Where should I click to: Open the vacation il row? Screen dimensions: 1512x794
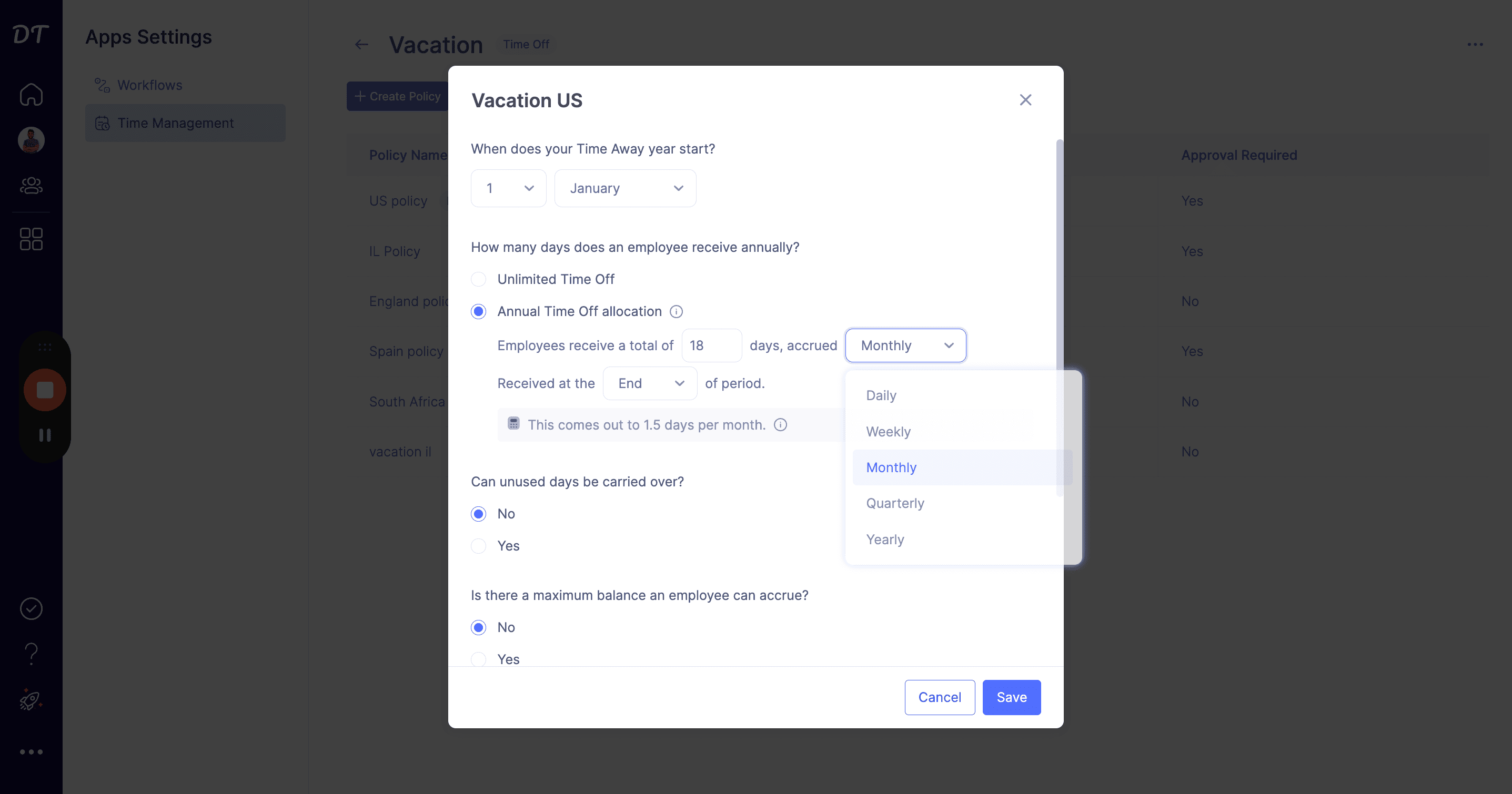pos(400,452)
